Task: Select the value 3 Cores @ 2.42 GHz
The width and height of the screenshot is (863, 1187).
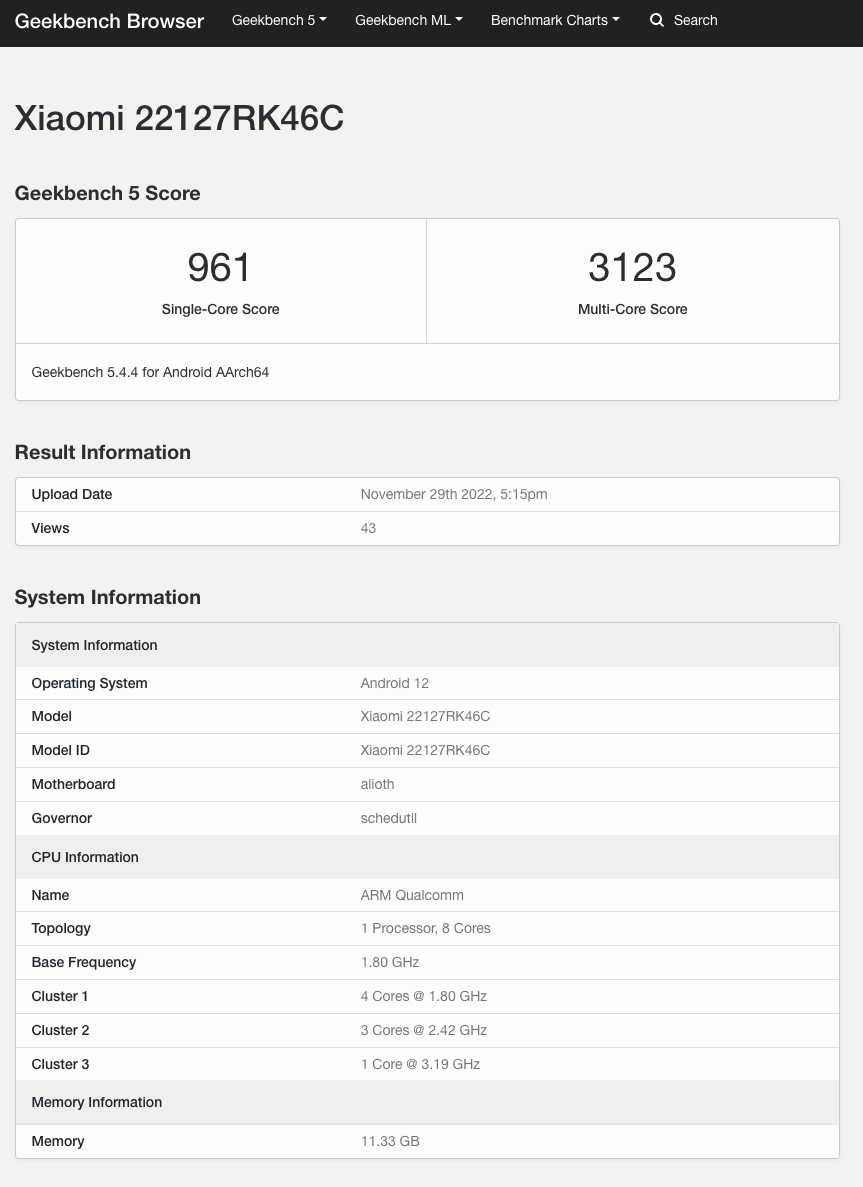Action: tap(423, 1030)
